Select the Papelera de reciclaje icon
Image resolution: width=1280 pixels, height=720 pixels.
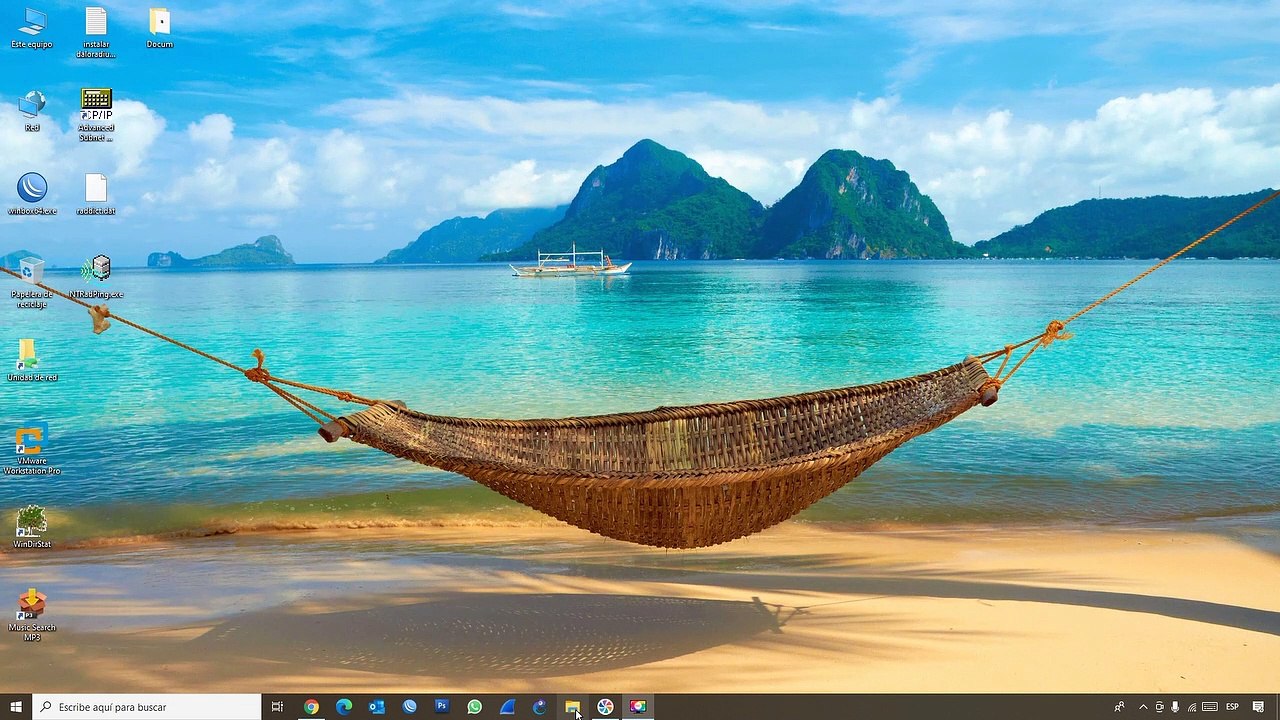tap(32, 282)
